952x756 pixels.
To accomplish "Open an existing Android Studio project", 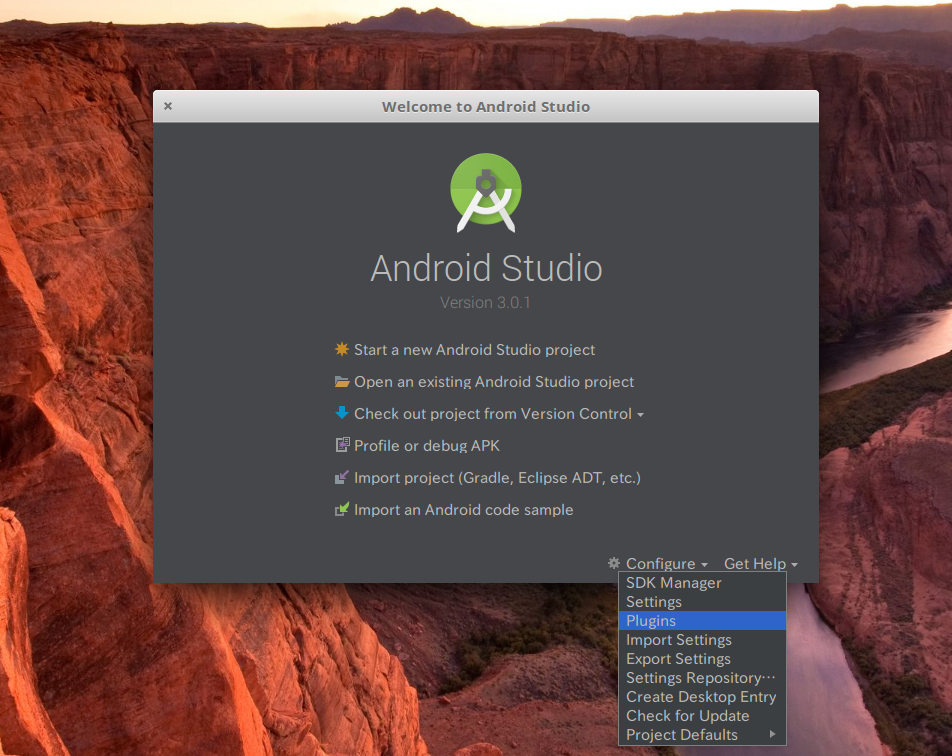I will coord(494,382).
